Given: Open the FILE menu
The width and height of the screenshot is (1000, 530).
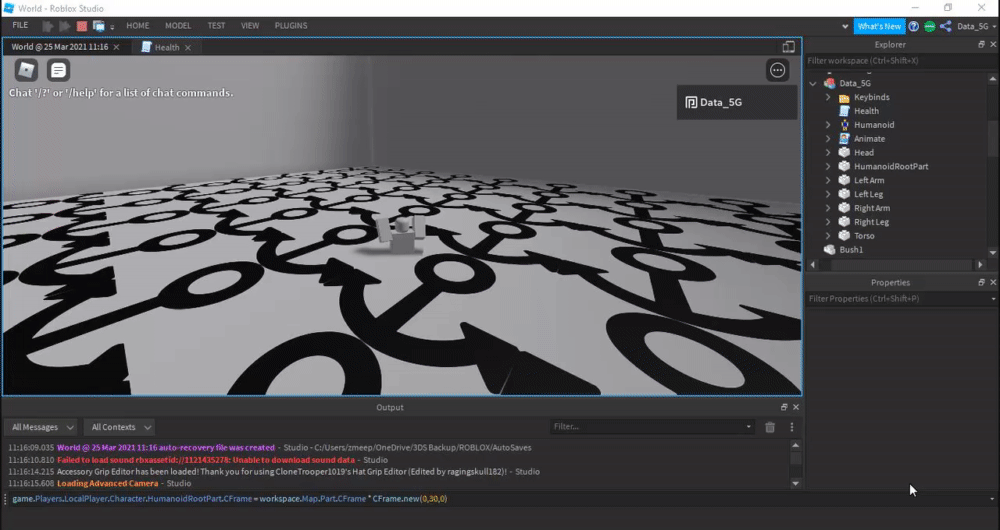Looking at the screenshot, I should point(20,26).
